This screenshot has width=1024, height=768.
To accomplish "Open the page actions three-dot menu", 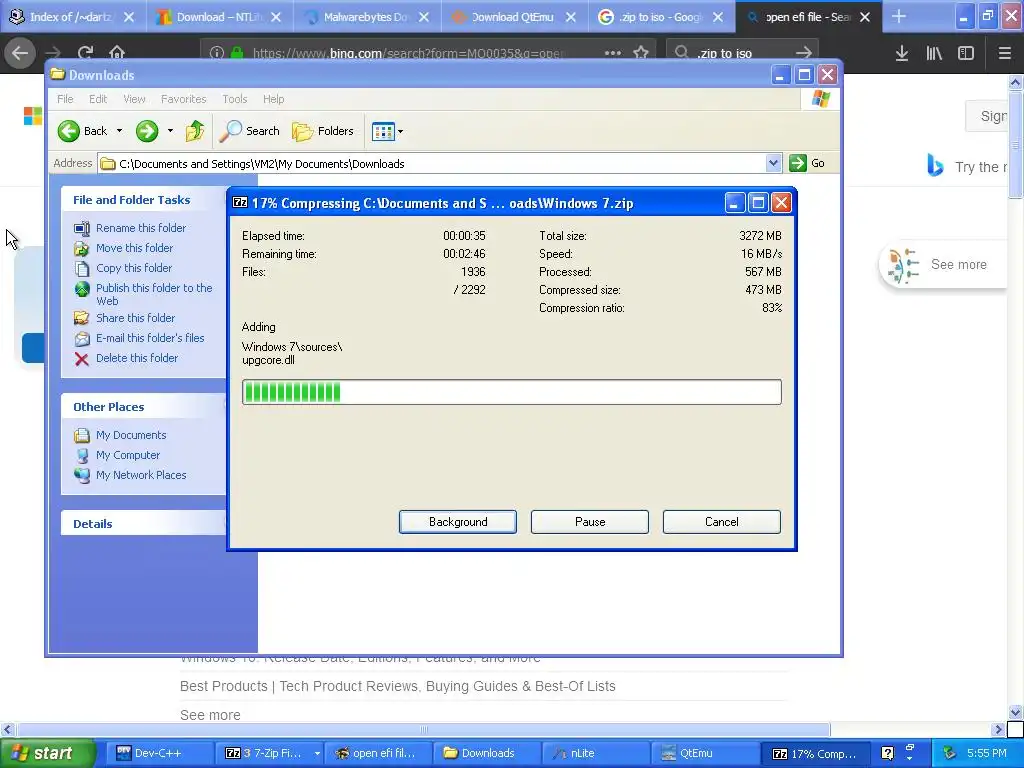I will (613, 53).
